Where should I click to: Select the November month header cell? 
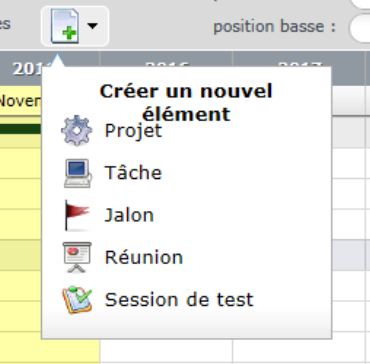click(x=21, y=100)
